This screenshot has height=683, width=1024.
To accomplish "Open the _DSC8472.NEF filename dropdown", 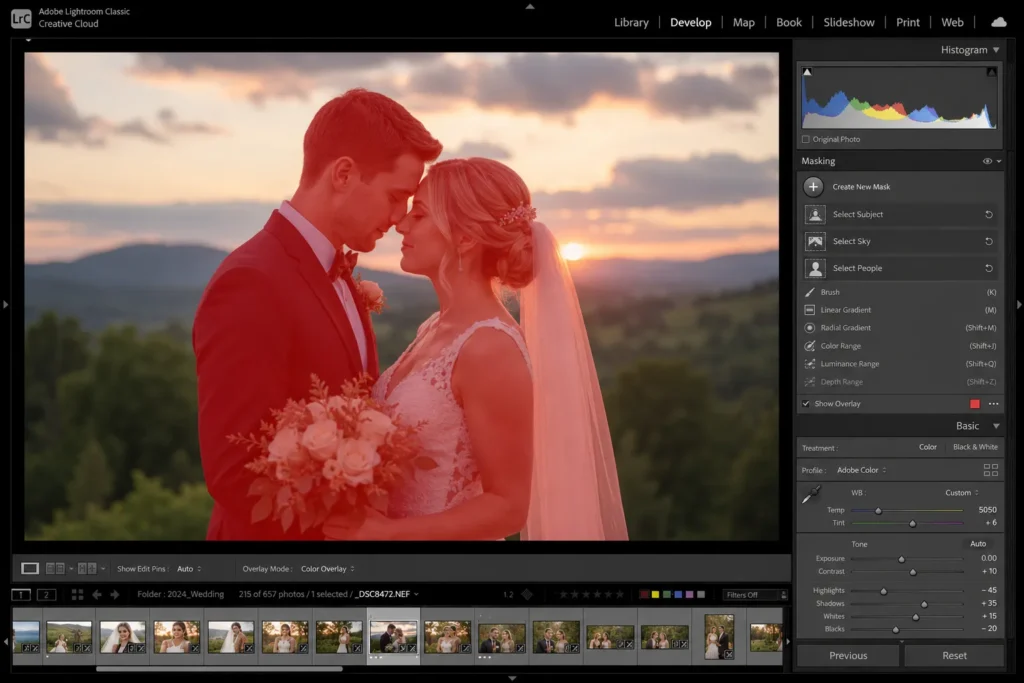I will tap(387, 594).
